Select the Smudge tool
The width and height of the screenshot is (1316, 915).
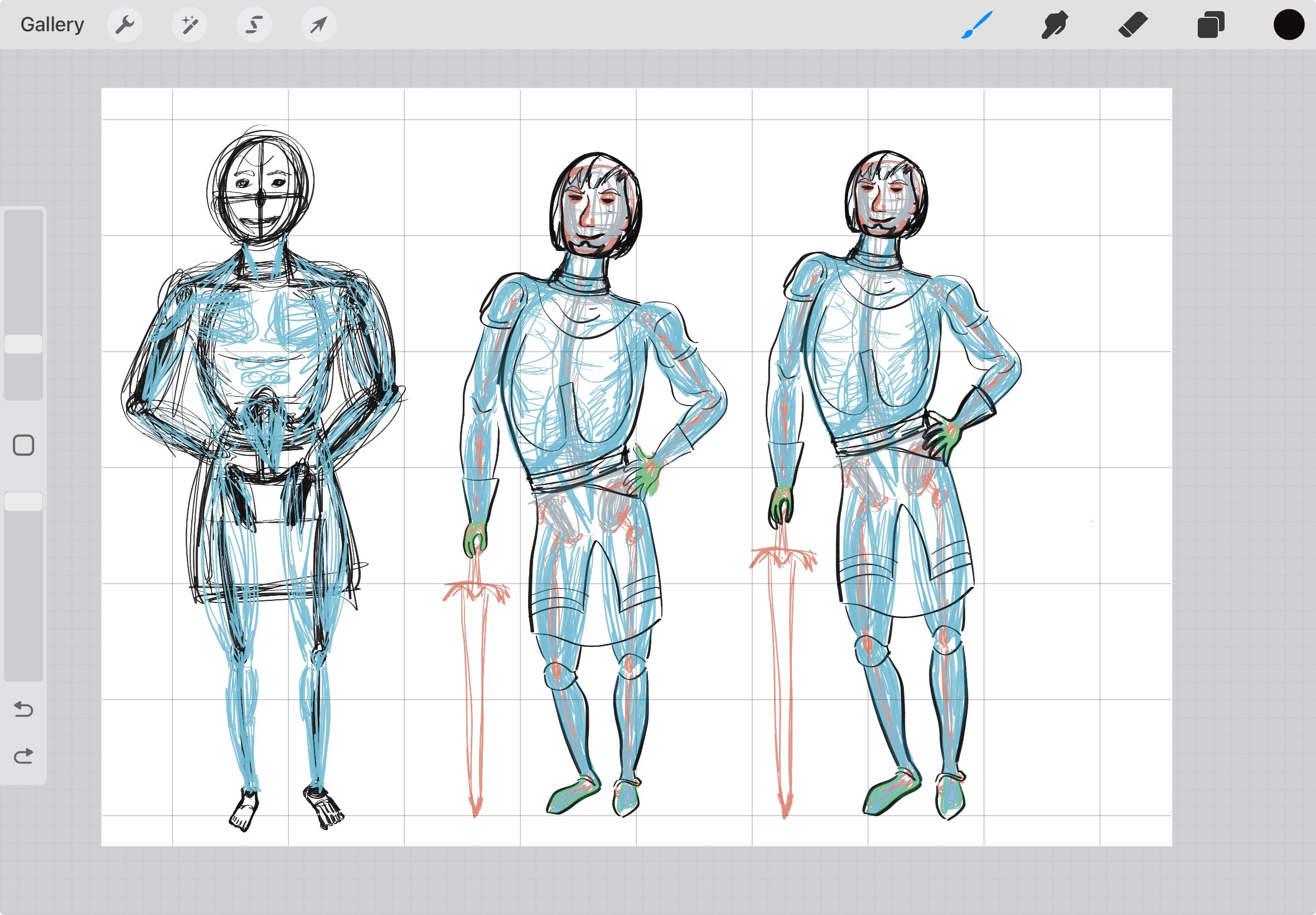1054,25
